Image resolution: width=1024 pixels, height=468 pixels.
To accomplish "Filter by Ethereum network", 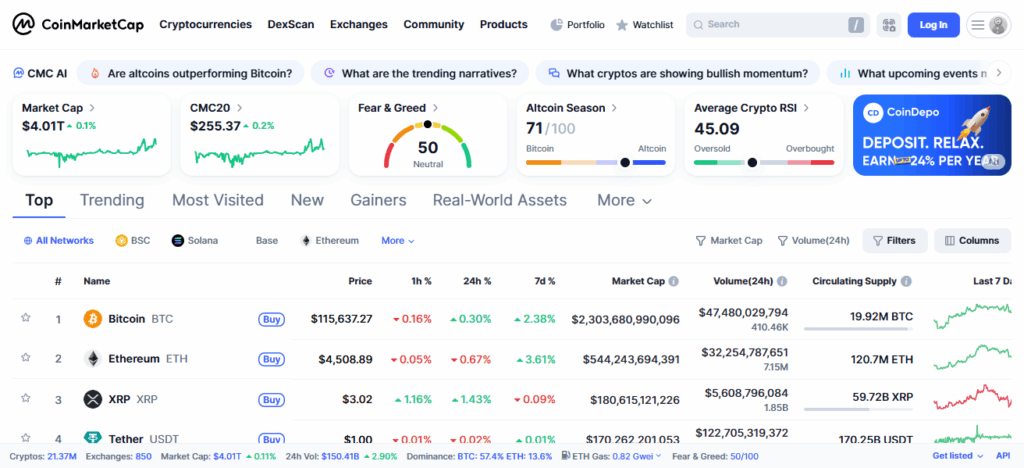I will (x=330, y=240).
